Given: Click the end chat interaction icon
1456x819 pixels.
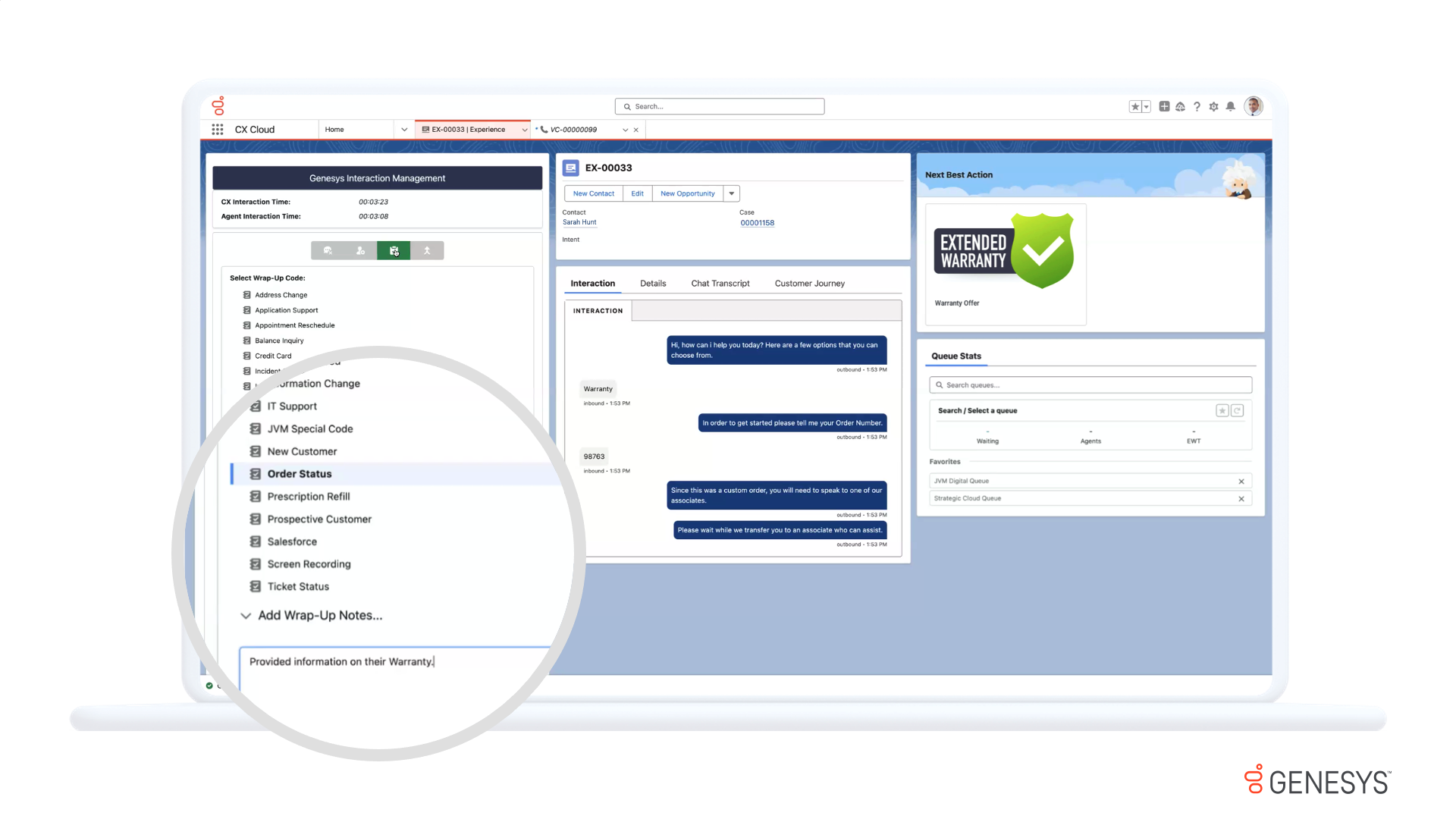Looking at the screenshot, I should pos(328,251).
